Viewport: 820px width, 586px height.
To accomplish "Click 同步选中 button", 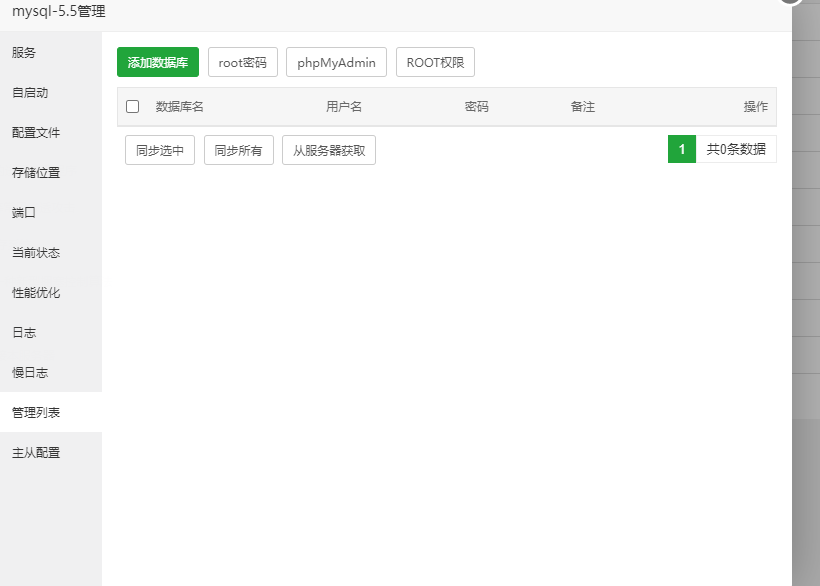I will coord(160,150).
